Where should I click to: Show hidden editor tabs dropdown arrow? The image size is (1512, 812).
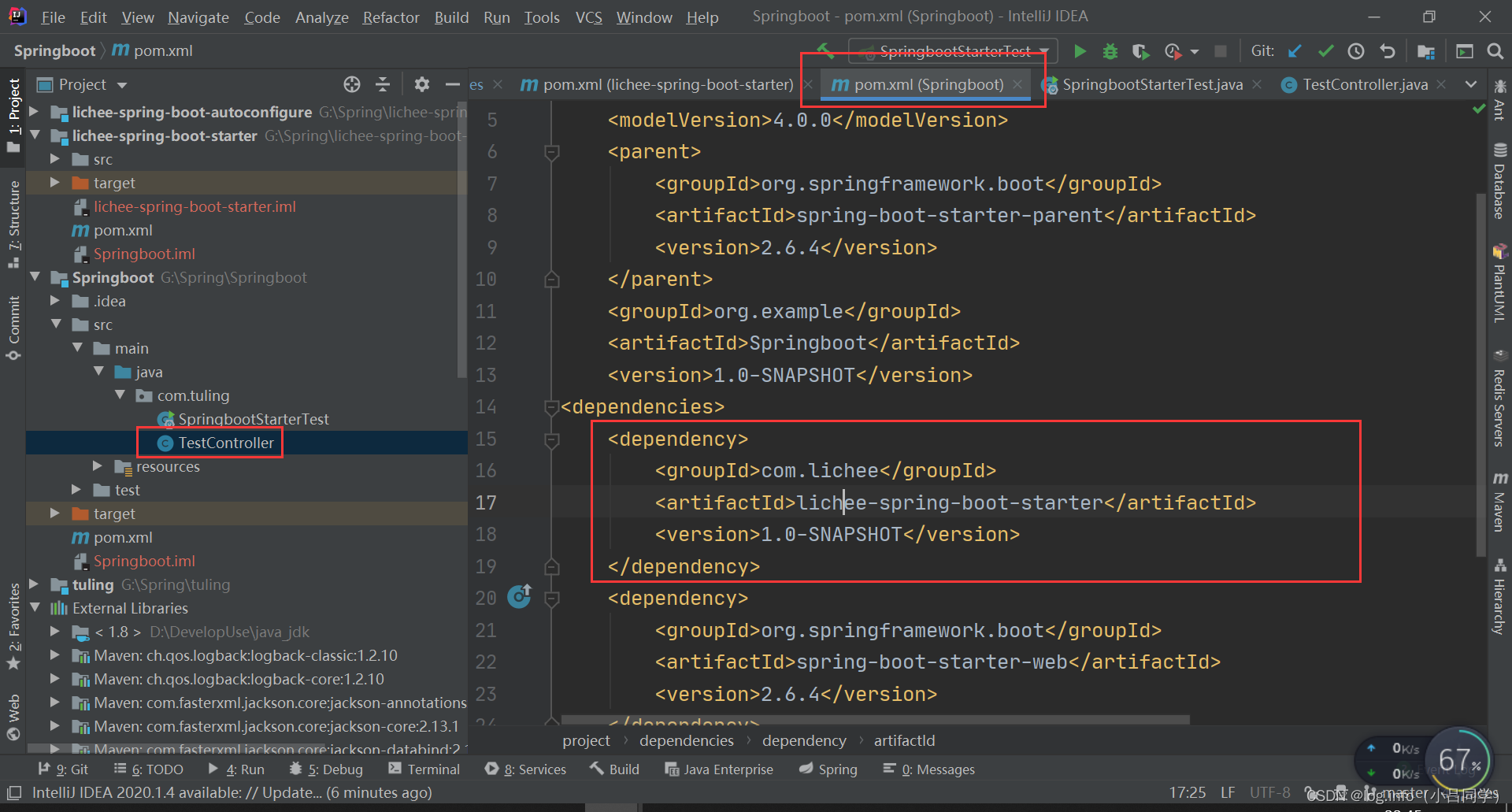(1470, 84)
